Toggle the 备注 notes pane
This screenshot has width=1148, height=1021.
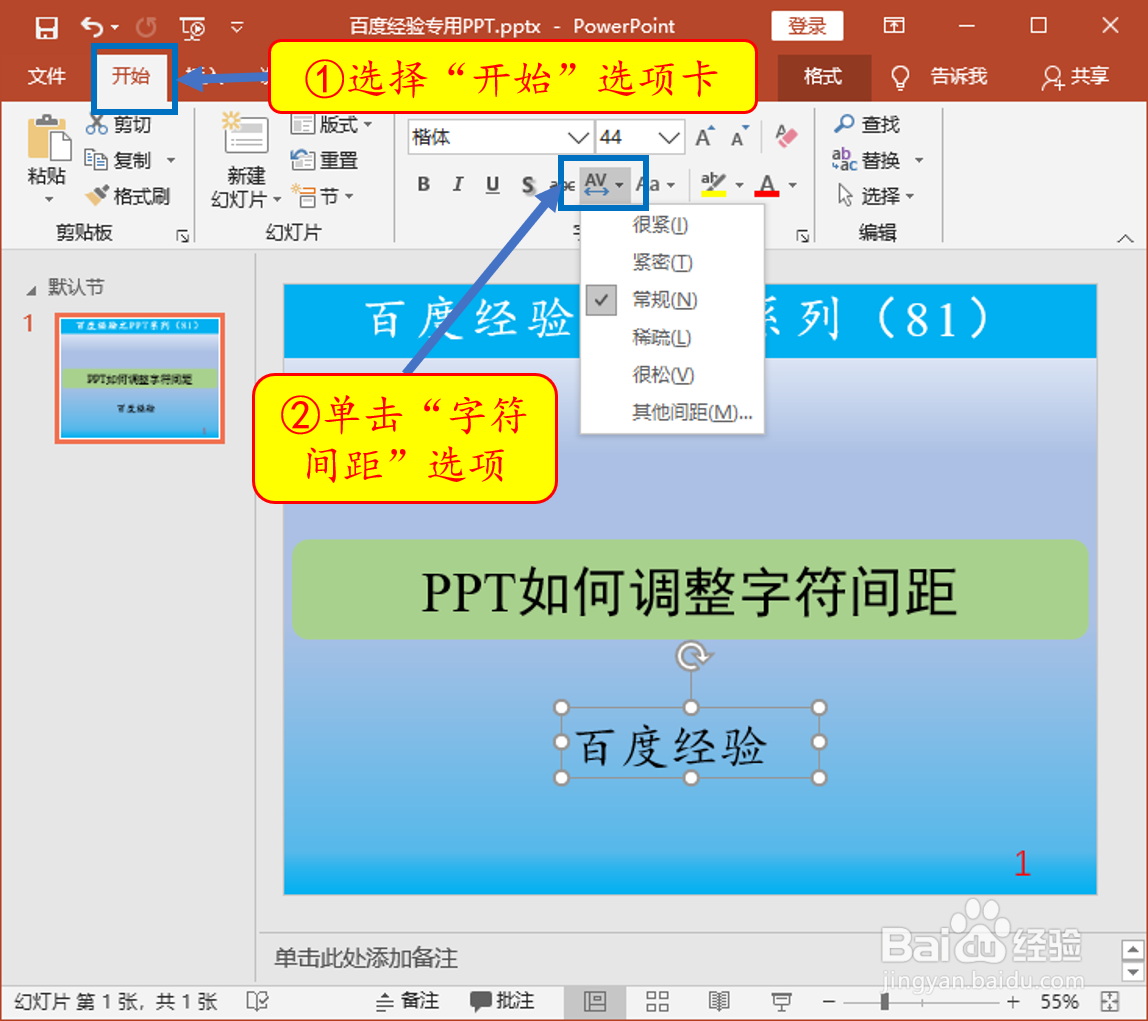(407, 1001)
